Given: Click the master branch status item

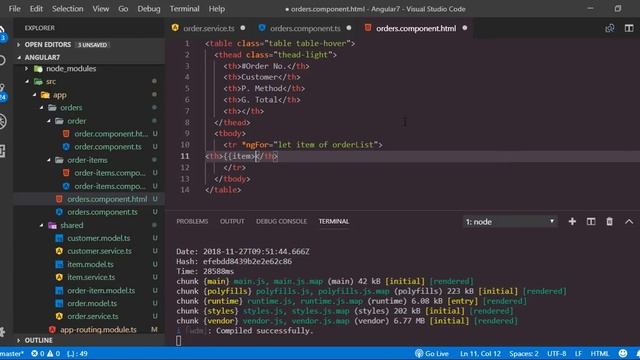Looking at the screenshot, I should [12, 353].
